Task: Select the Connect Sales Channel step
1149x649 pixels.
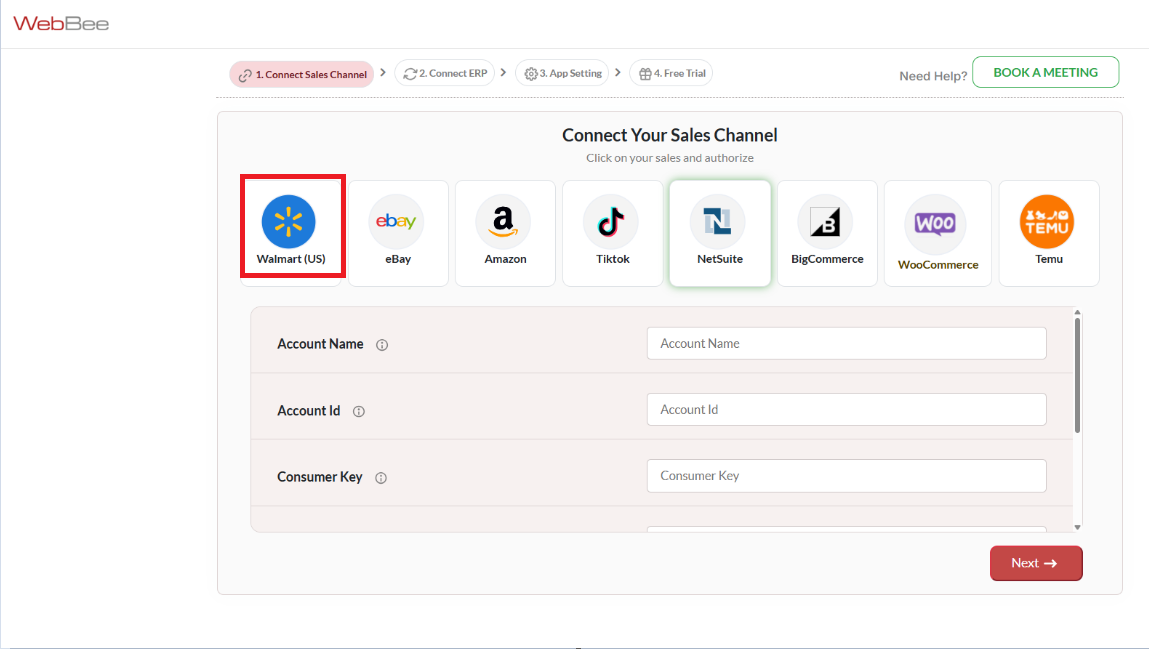Action: point(301,73)
